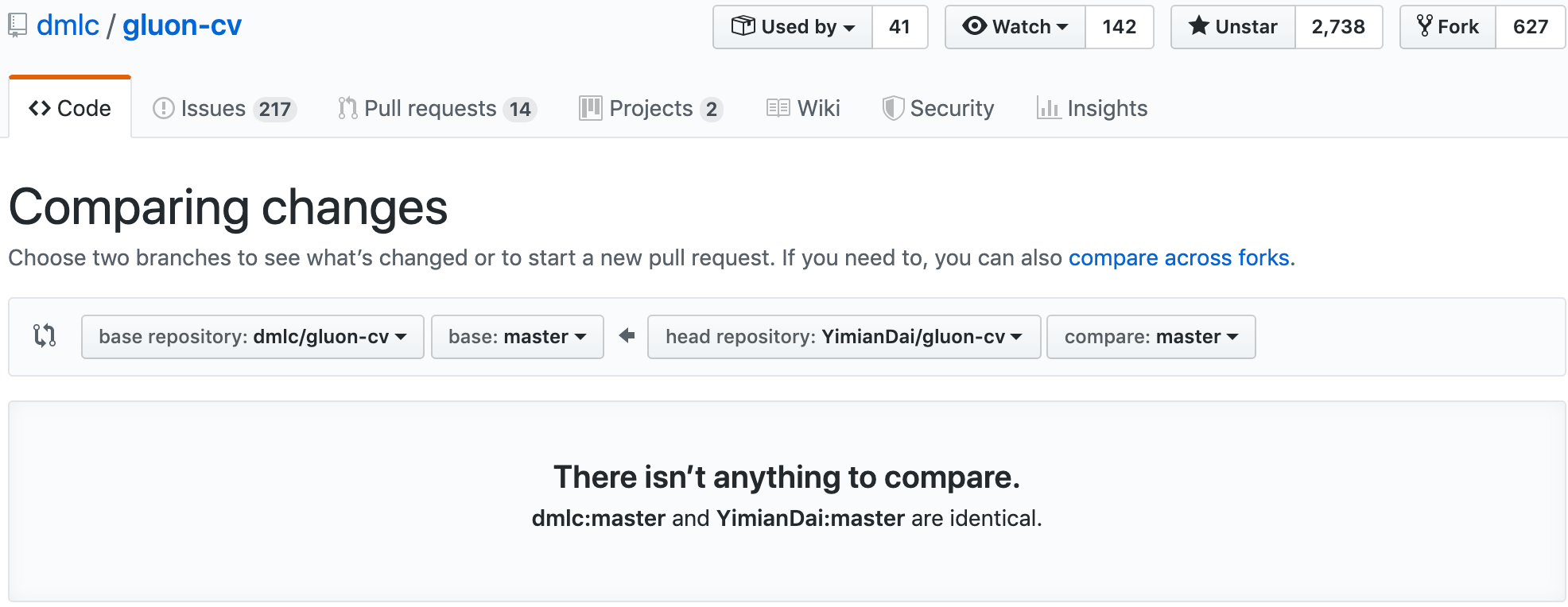Screen dimensions: 1568x607
Task: Click the There isn't anything to compare message
Action: [x=786, y=477]
